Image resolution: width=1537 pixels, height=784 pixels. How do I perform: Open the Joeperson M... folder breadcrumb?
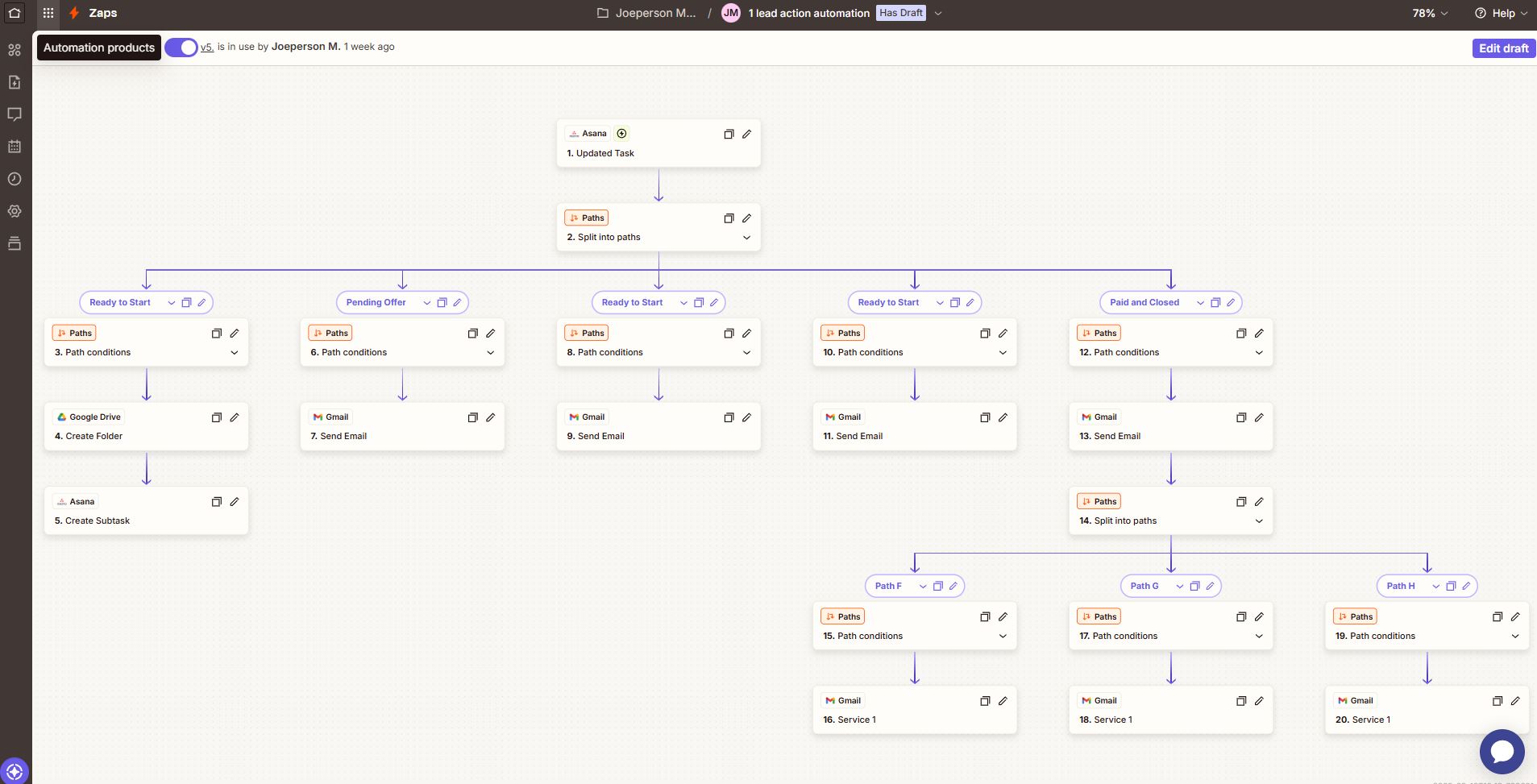point(646,13)
